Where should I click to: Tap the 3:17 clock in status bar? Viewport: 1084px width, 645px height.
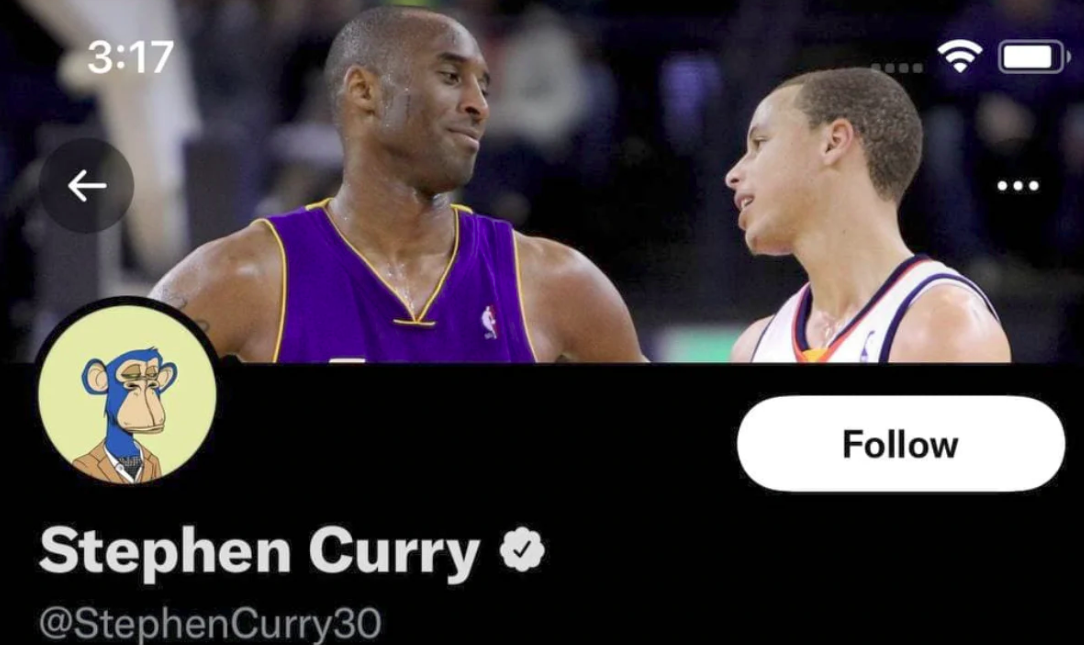click(130, 57)
